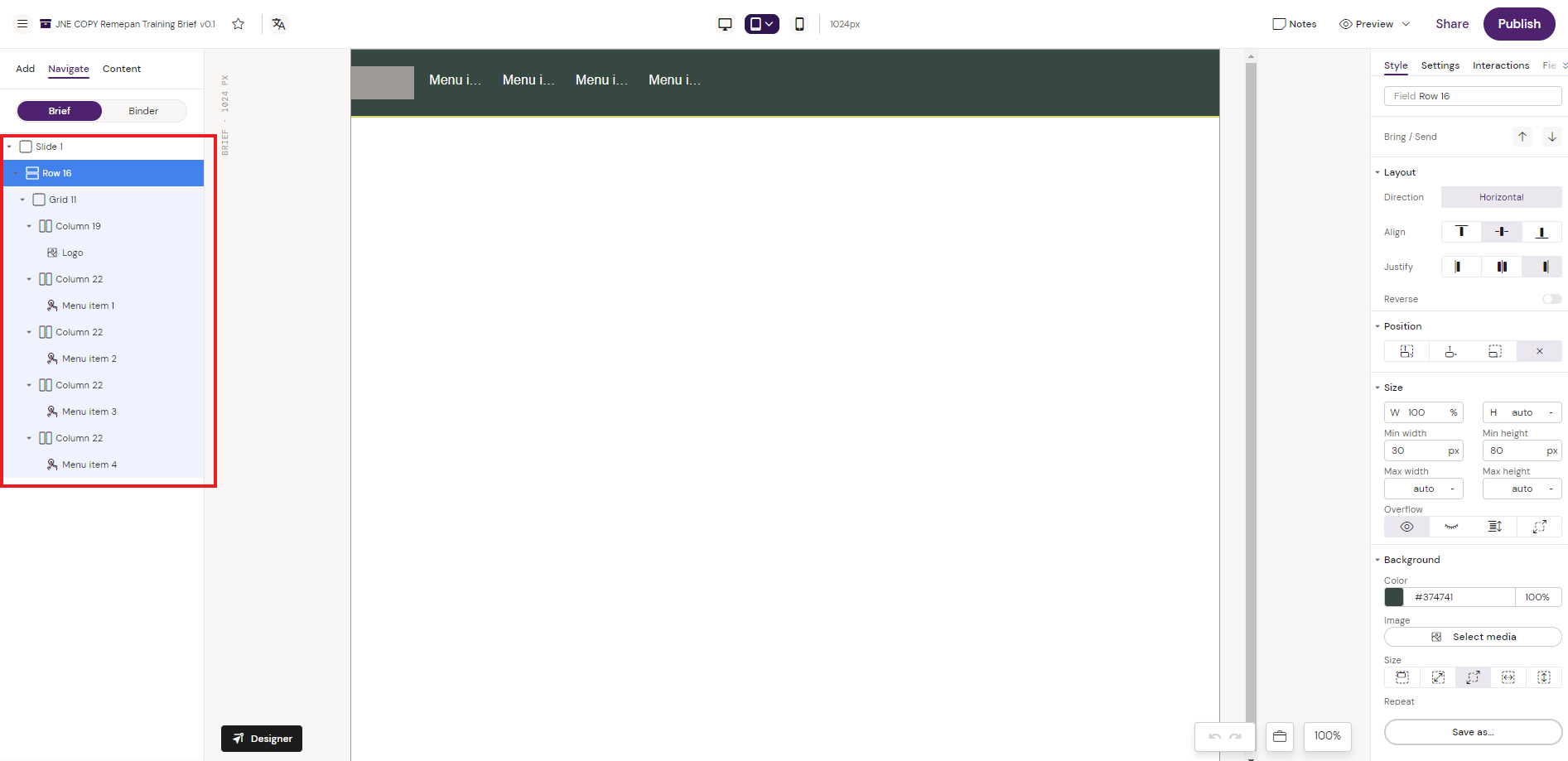Open the background color swatch
The width and height of the screenshot is (1568, 761).
point(1394,597)
